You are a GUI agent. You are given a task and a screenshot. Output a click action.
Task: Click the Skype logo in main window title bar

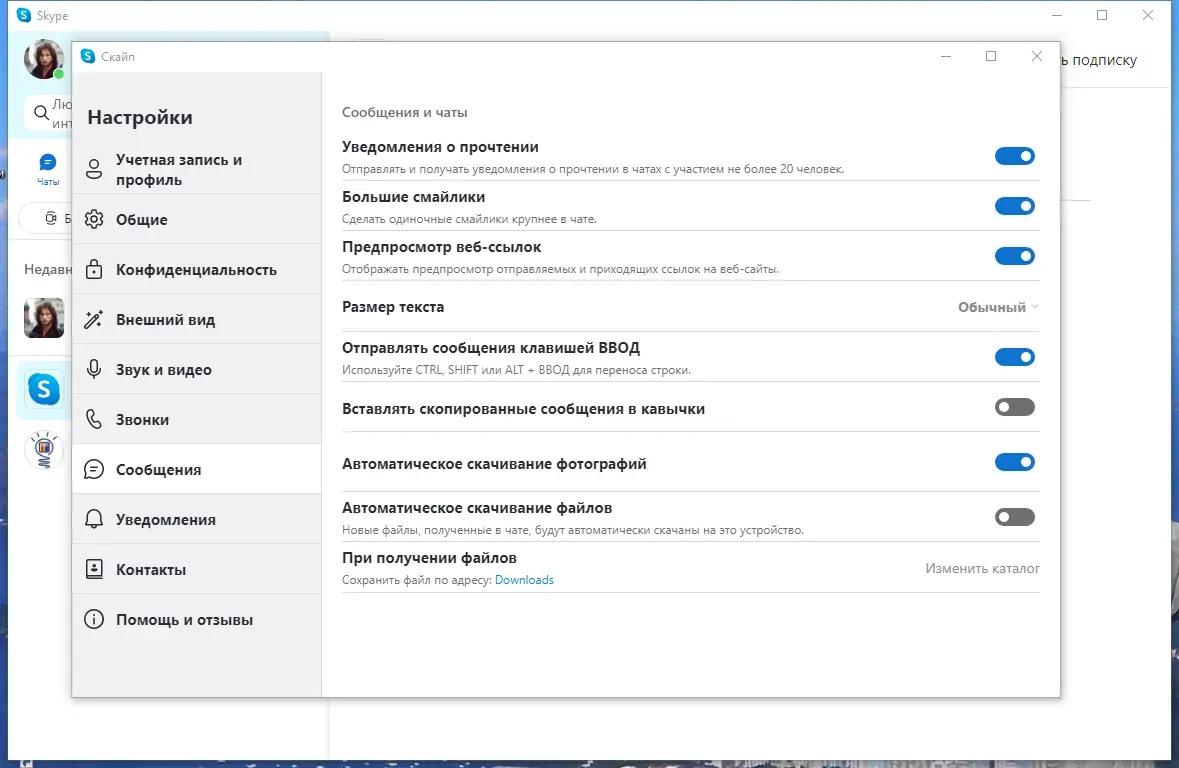[23, 15]
